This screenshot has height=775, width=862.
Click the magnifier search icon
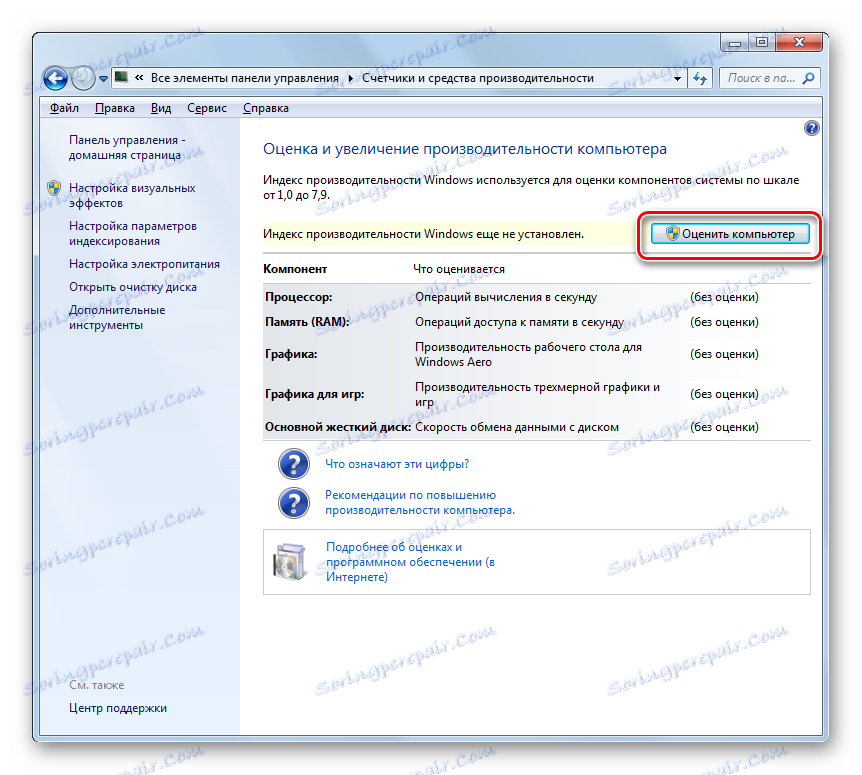tap(809, 78)
